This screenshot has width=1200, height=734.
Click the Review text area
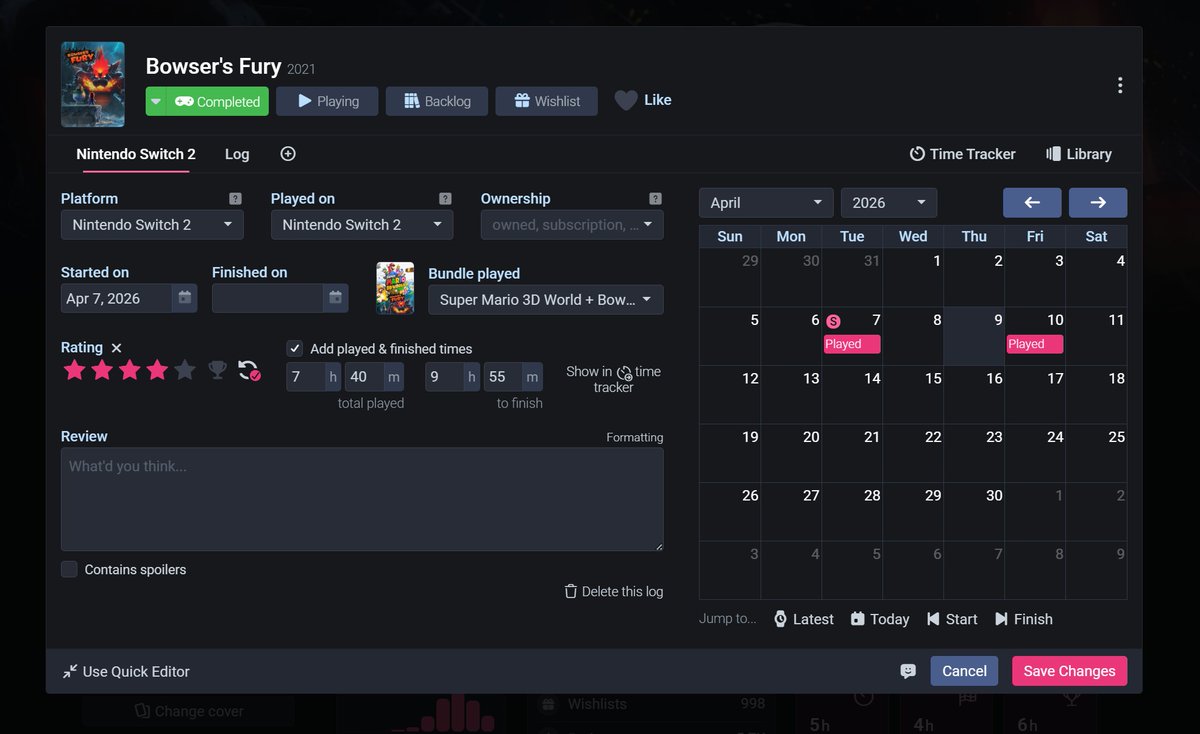coord(362,499)
